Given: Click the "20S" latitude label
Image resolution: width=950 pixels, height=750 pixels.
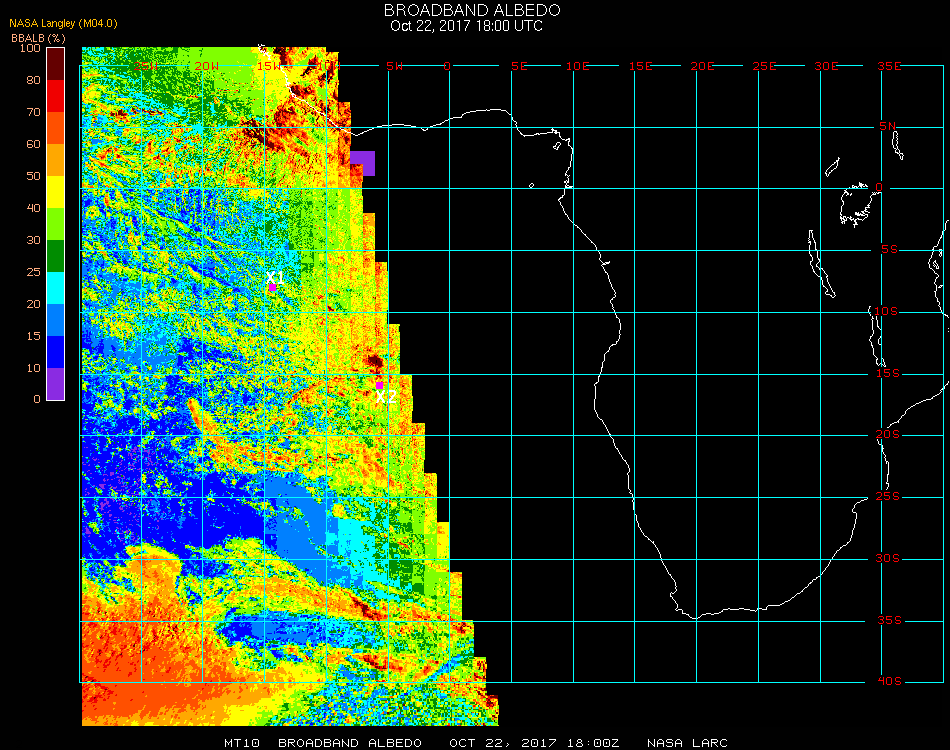Looking at the screenshot, I should (888, 434).
